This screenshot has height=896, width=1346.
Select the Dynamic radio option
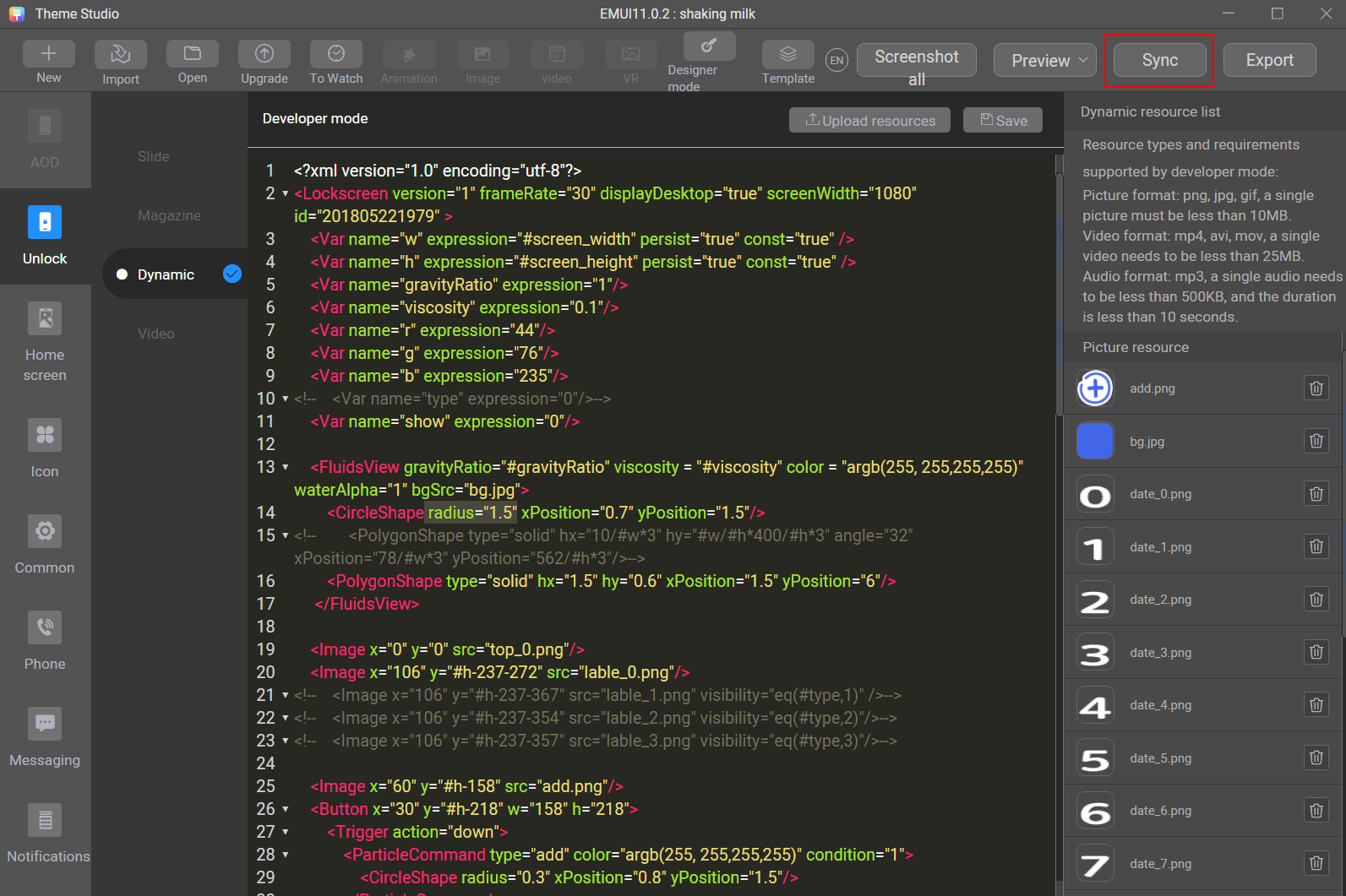pos(122,274)
